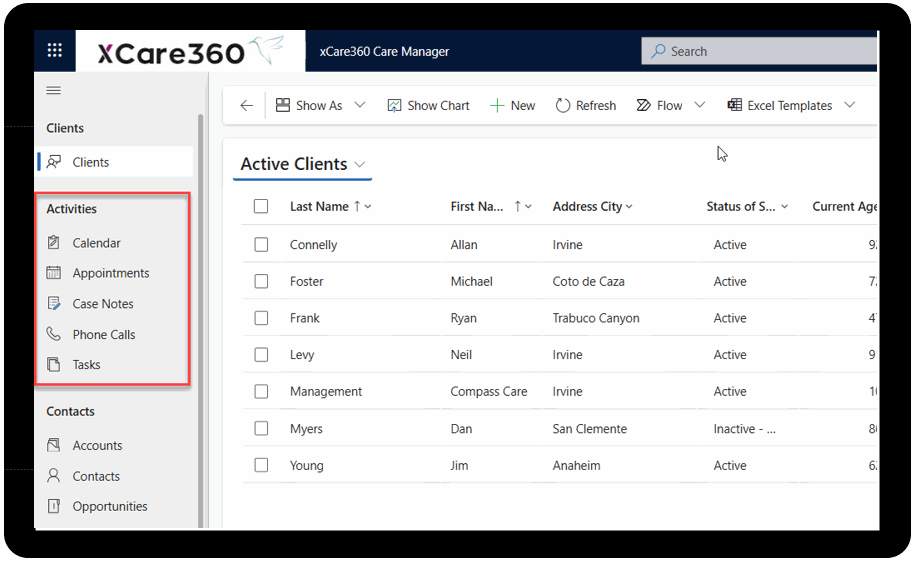This screenshot has height=564, width=915.
Task: Select the Management row checkbox
Action: (x=261, y=391)
